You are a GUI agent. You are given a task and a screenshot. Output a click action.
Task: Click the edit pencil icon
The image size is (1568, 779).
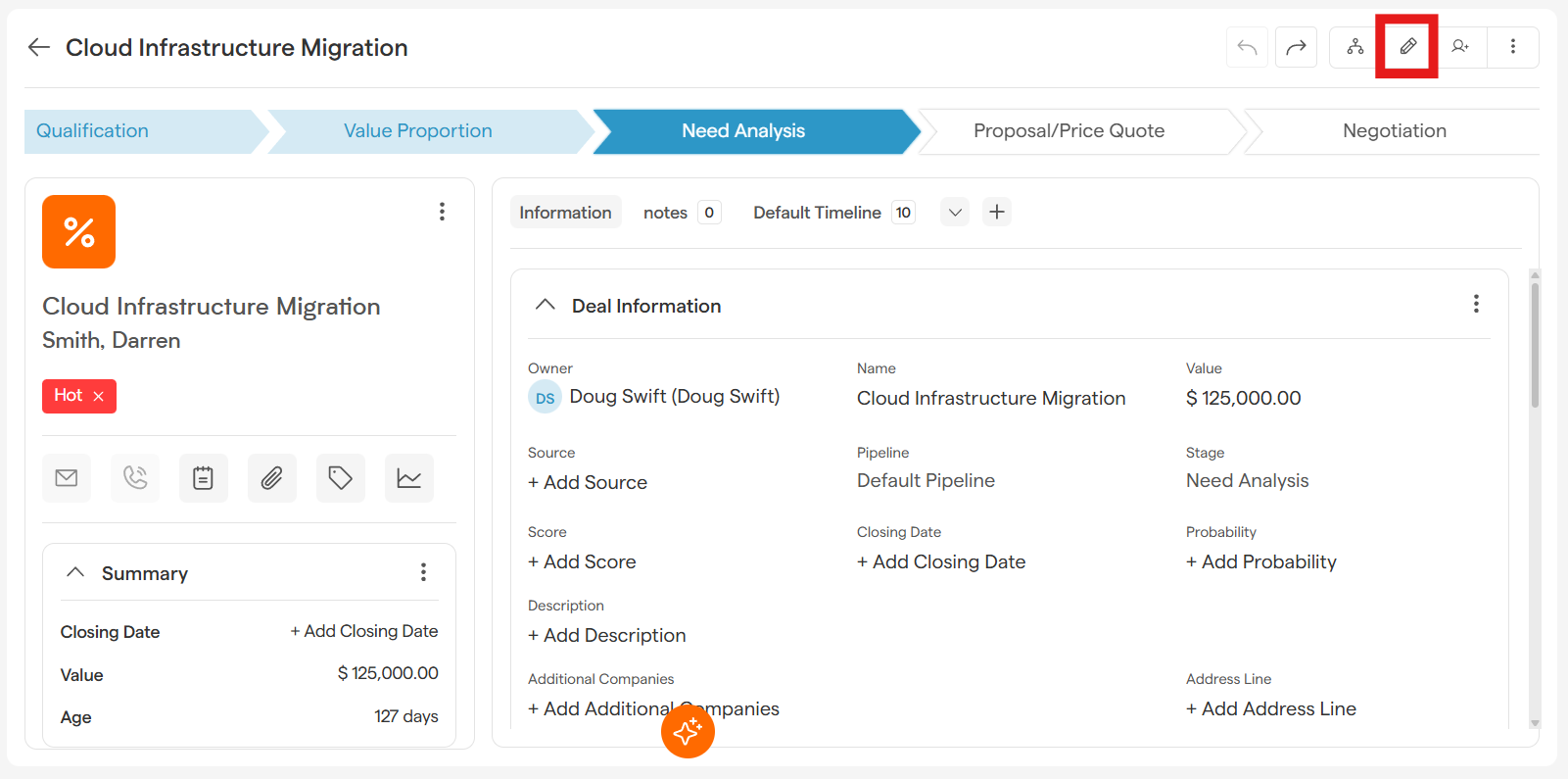(1407, 46)
